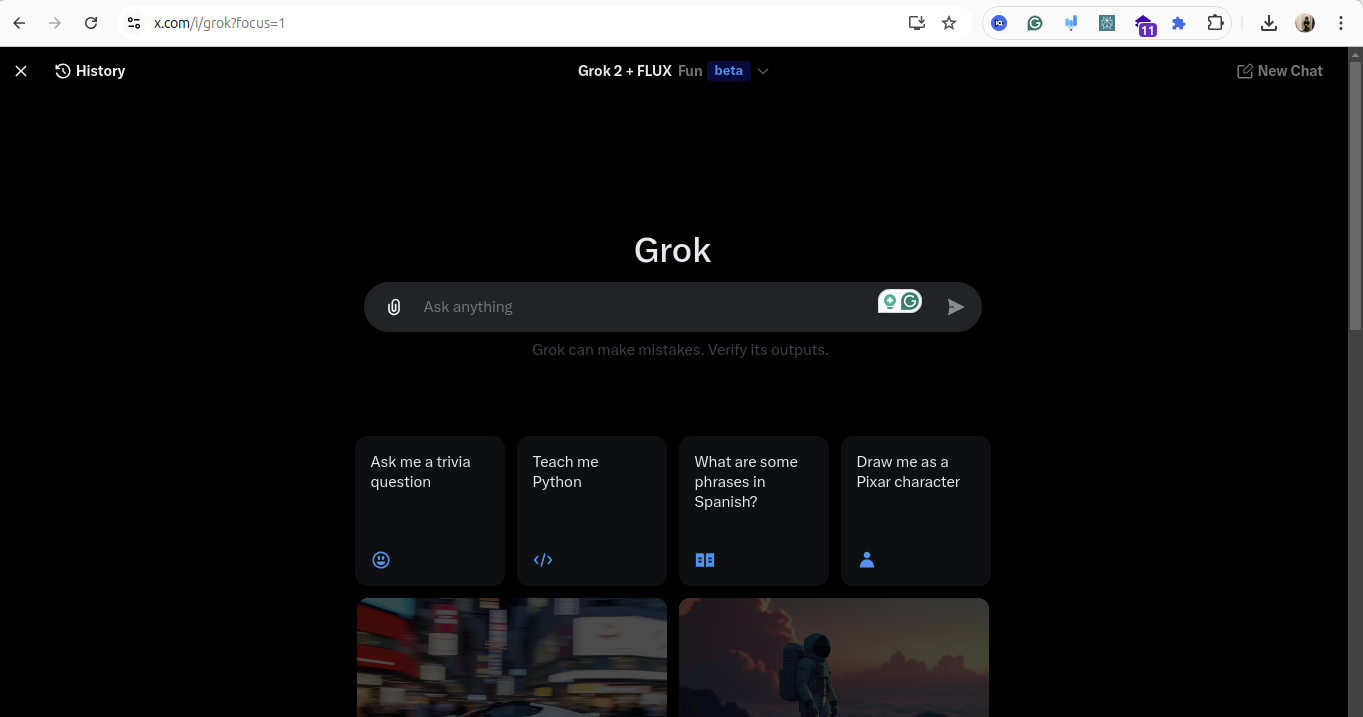Close the Grok panel with the X icon
Image resolution: width=1363 pixels, height=717 pixels.
click(21, 71)
